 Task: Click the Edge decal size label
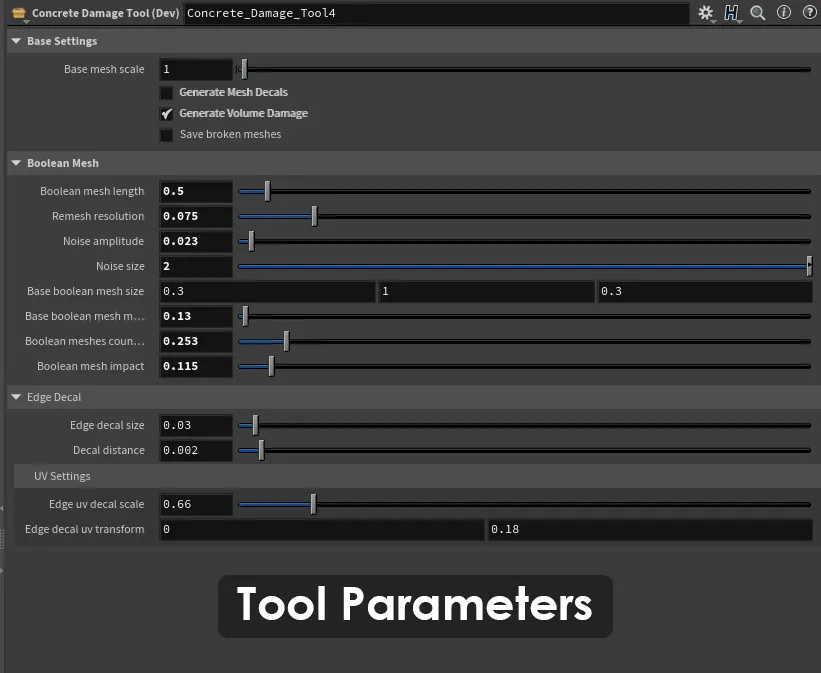107,425
